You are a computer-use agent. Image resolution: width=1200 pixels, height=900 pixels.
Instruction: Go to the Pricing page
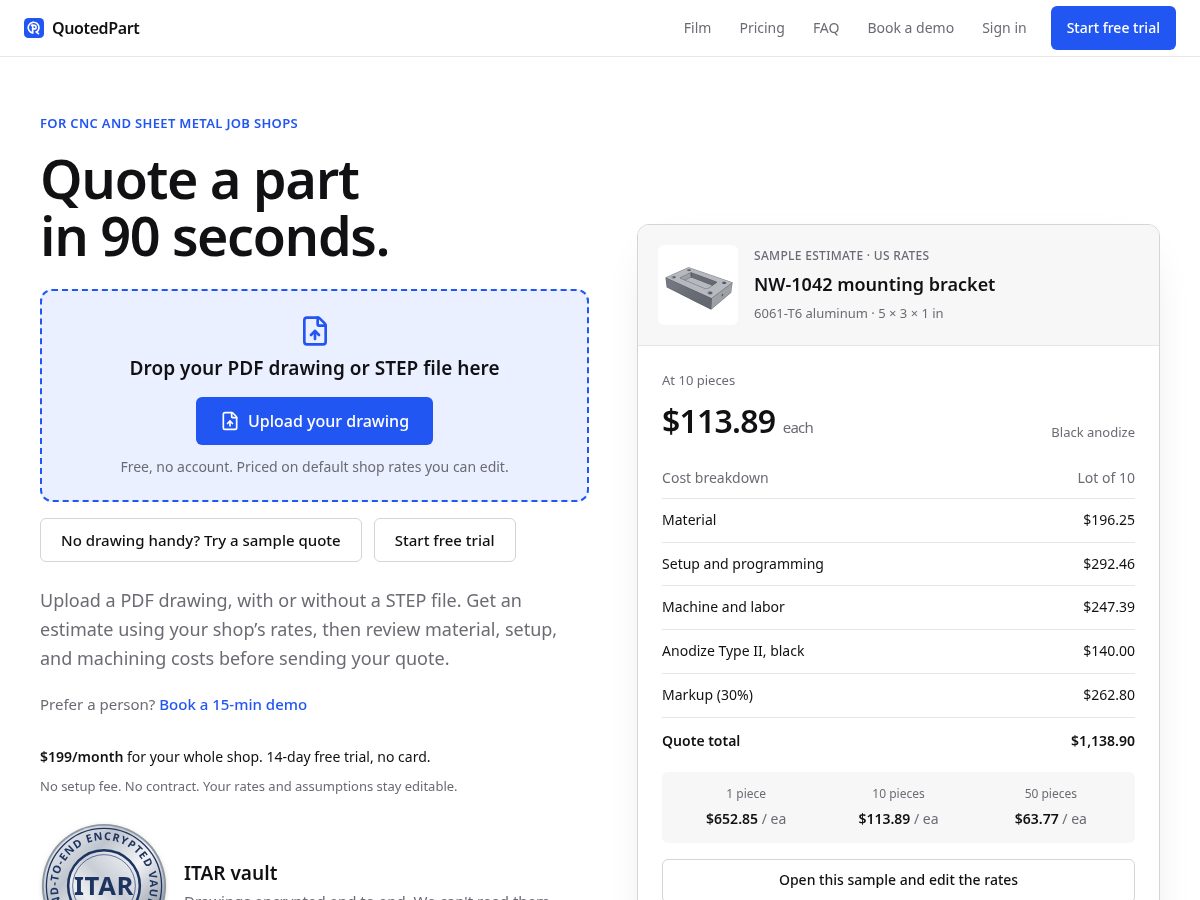pos(762,28)
